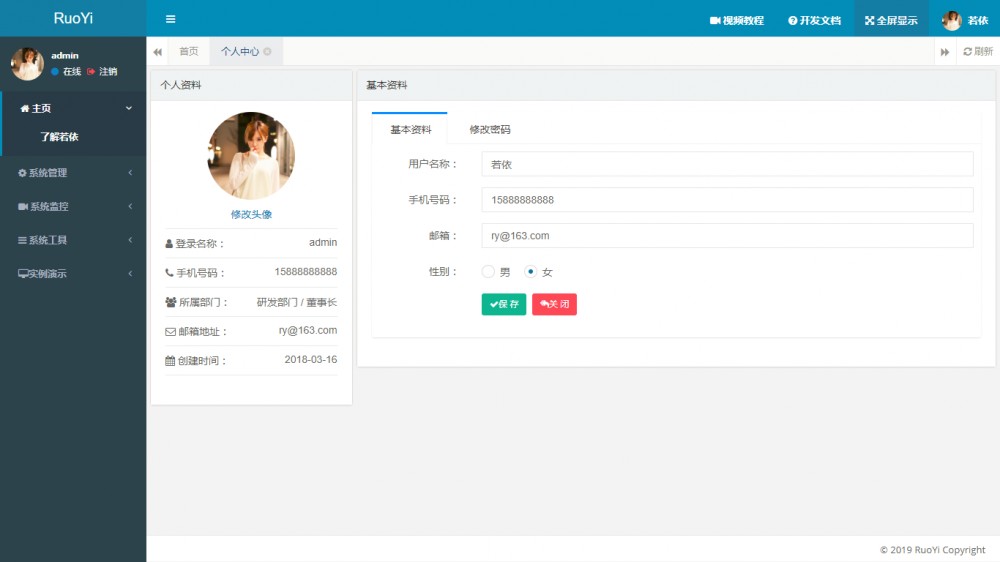
Task: Click the 邮箱地址 envelope icon
Action: pyautogui.click(x=170, y=332)
